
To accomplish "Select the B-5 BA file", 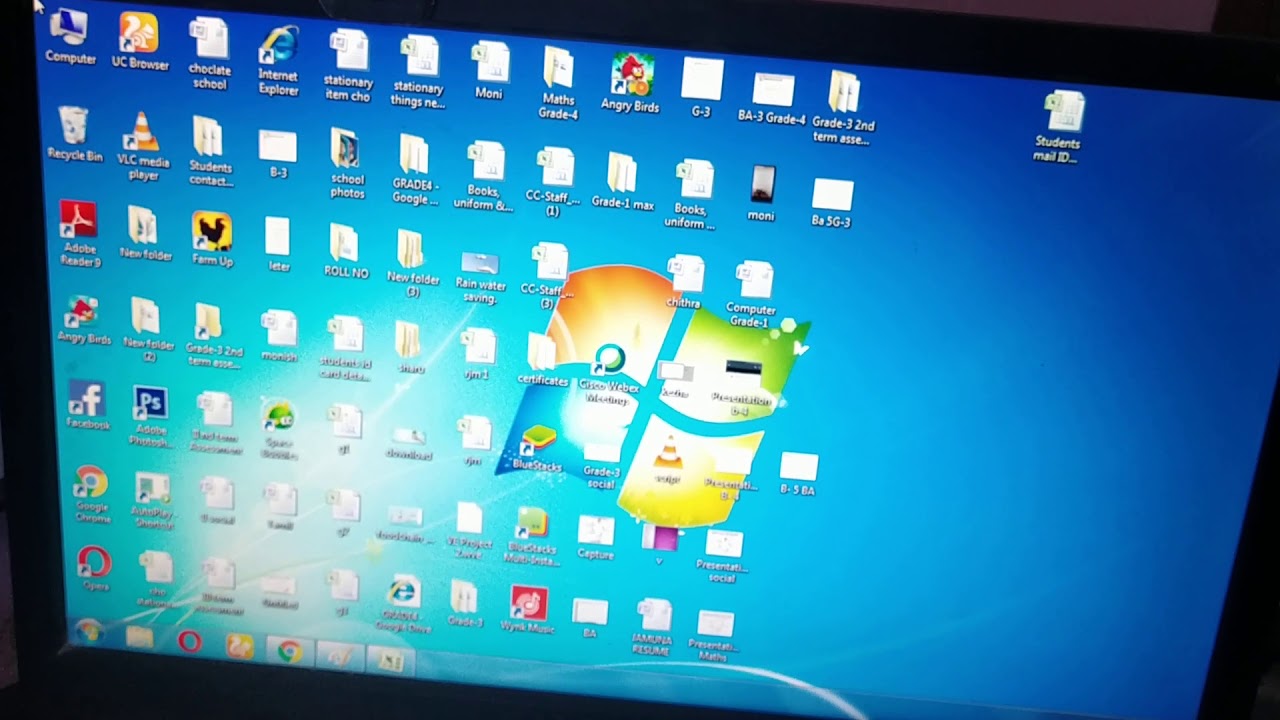I will (797, 474).
